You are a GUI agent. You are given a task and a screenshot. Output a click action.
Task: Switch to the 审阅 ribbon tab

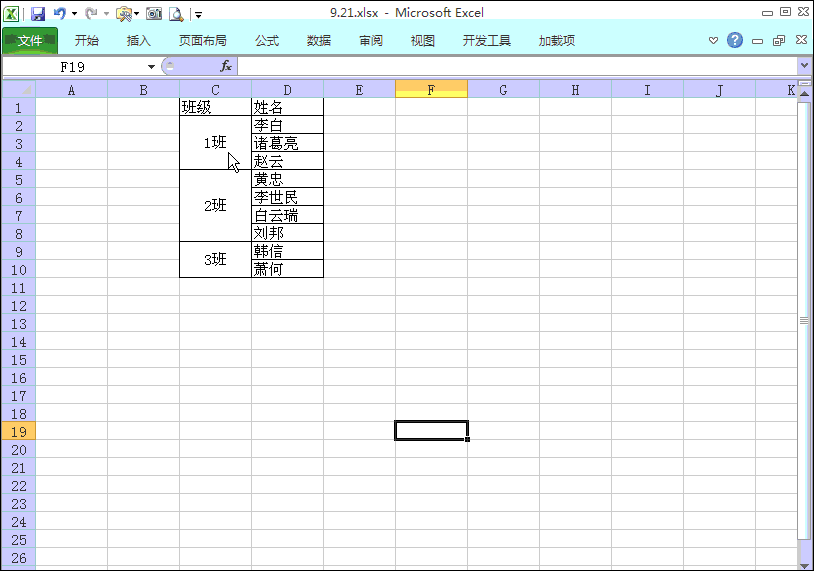click(x=371, y=40)
